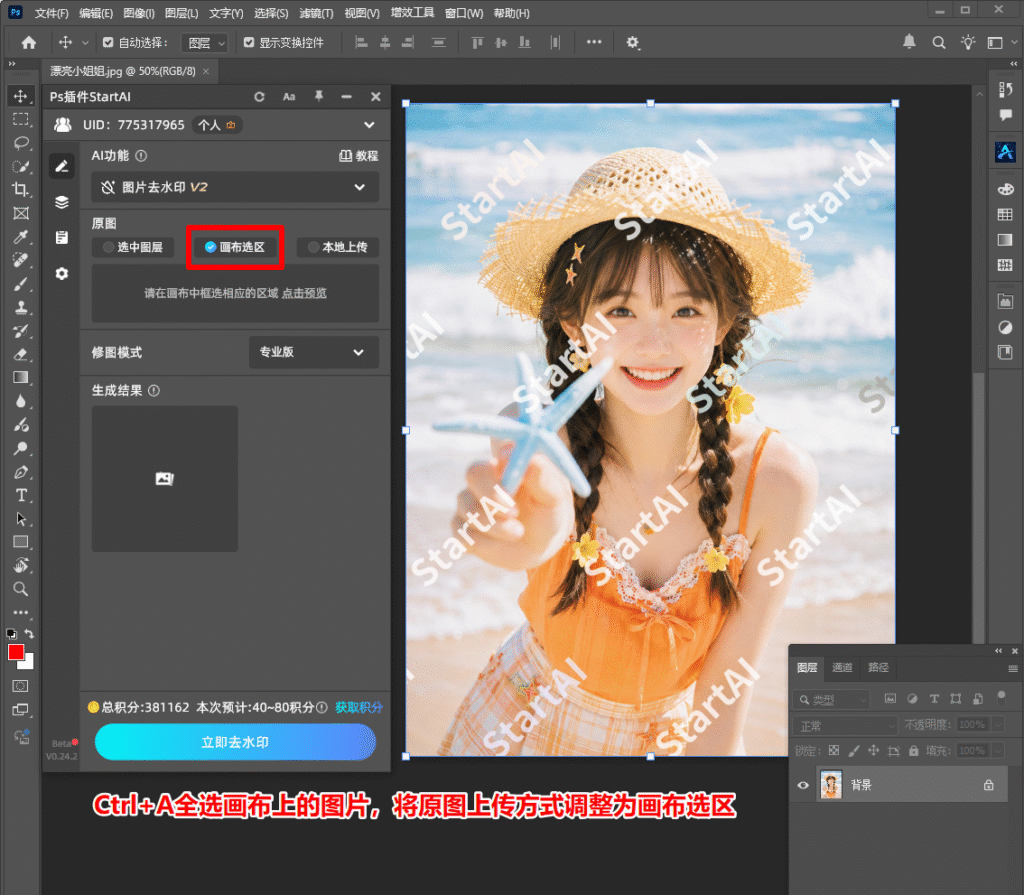Expand the UID account chevron
This screenshot has height=895, width=1024.
[369, 125]
